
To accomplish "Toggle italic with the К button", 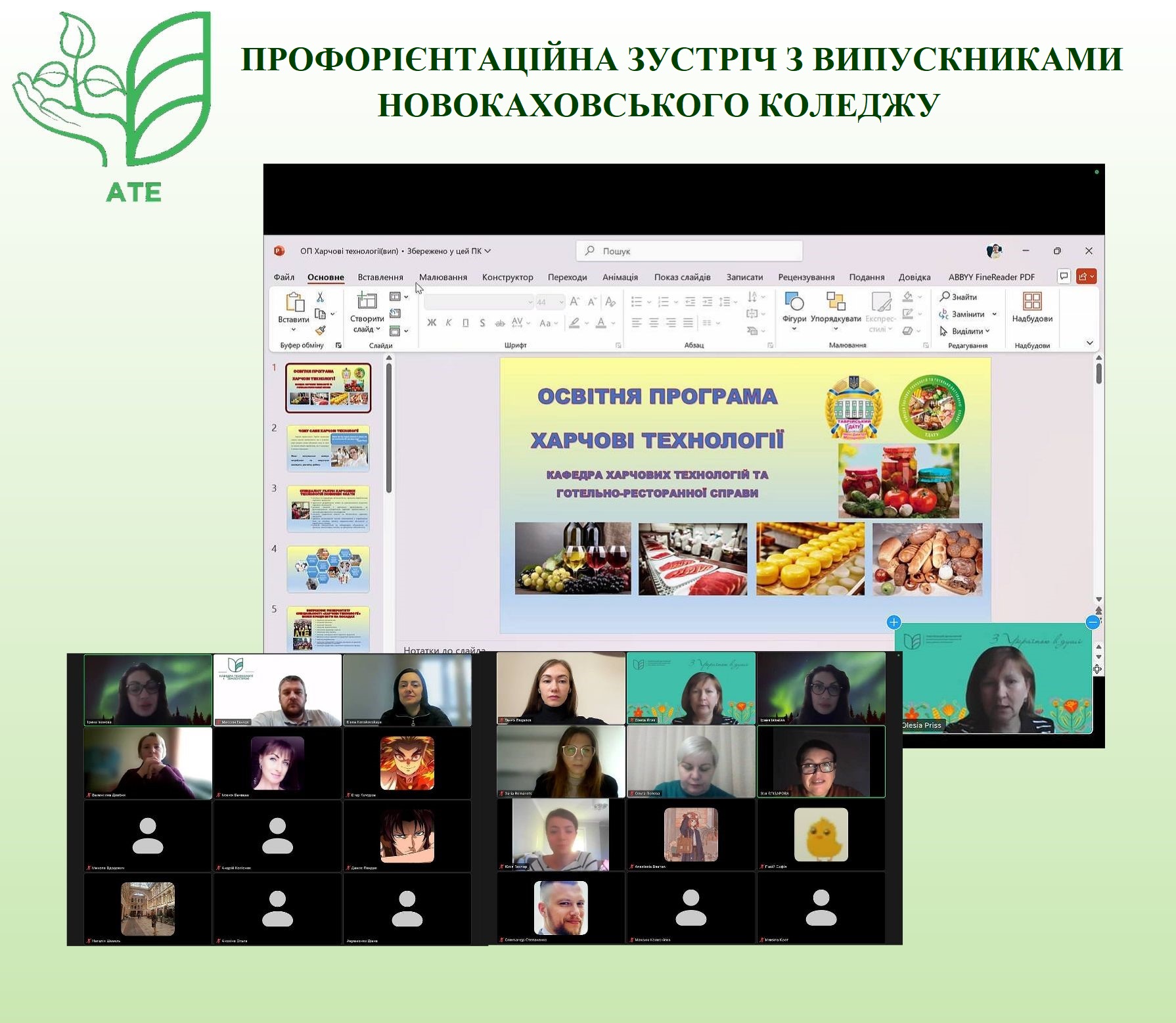I will point(449,323).
